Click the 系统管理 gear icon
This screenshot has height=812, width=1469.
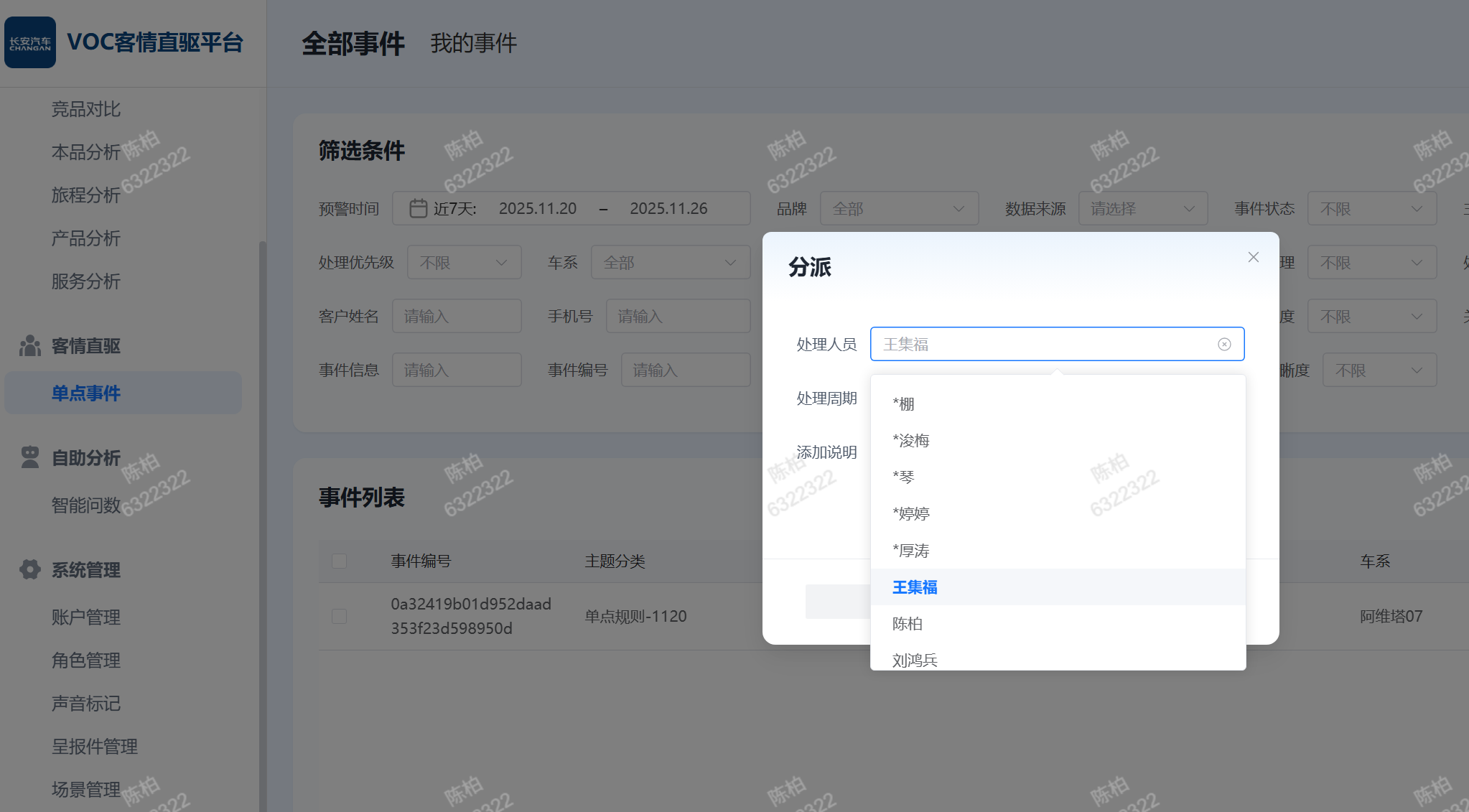pyautogui.click(x=29, y=569)
